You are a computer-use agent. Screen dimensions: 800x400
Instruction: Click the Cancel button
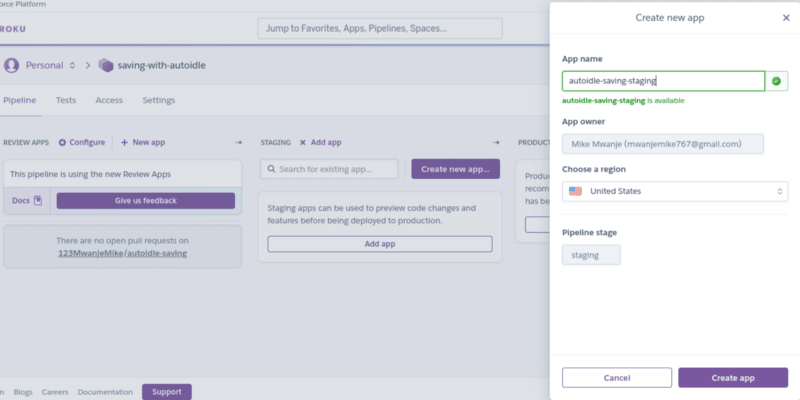click(x=617, y=377)
